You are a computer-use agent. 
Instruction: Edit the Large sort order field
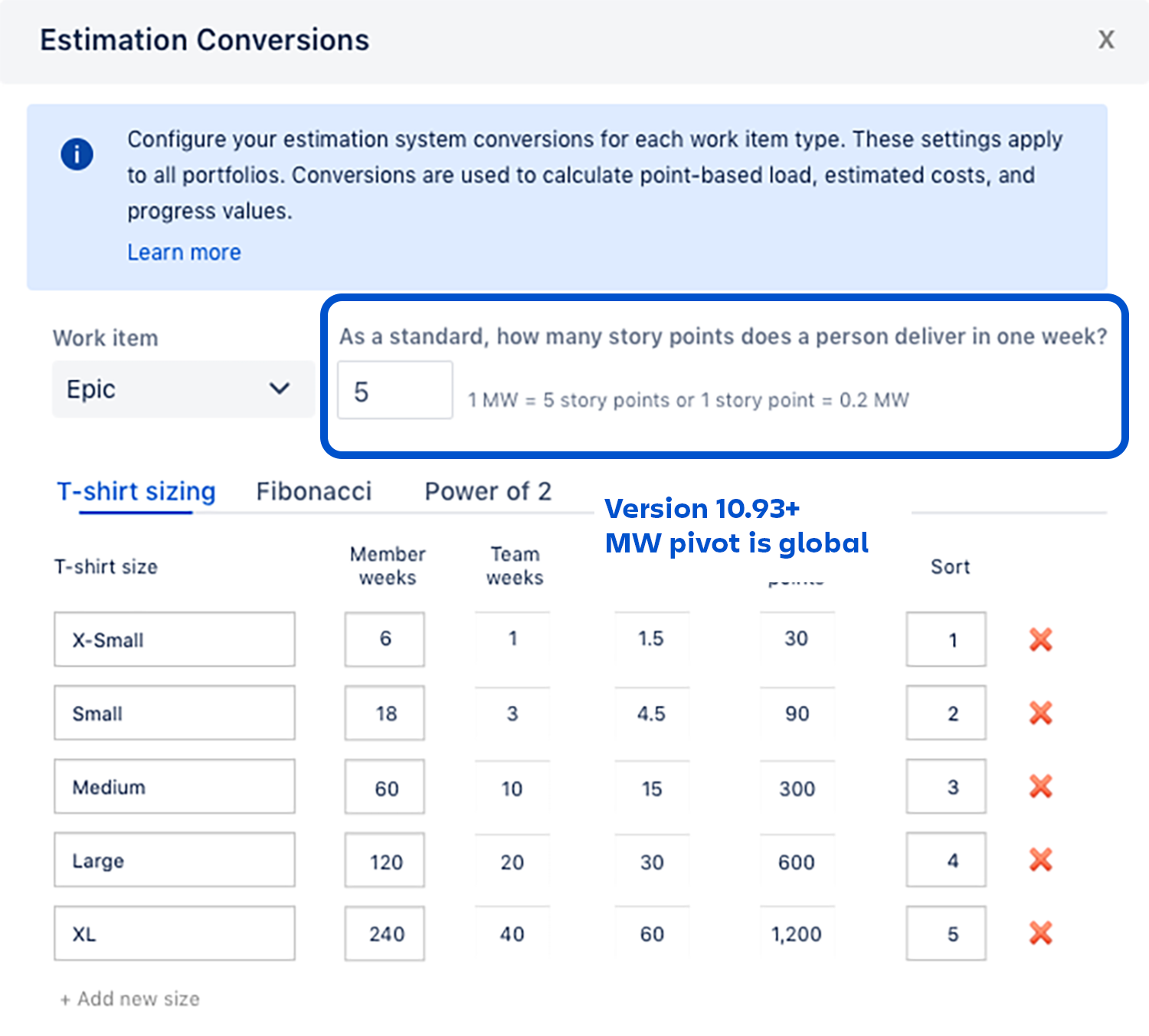coord(946,860)
